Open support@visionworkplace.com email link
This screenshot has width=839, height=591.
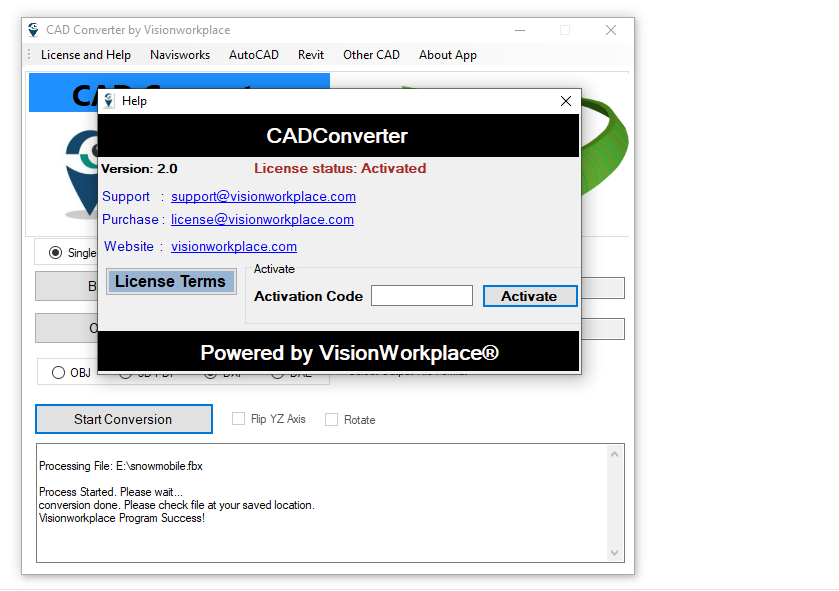263,196
